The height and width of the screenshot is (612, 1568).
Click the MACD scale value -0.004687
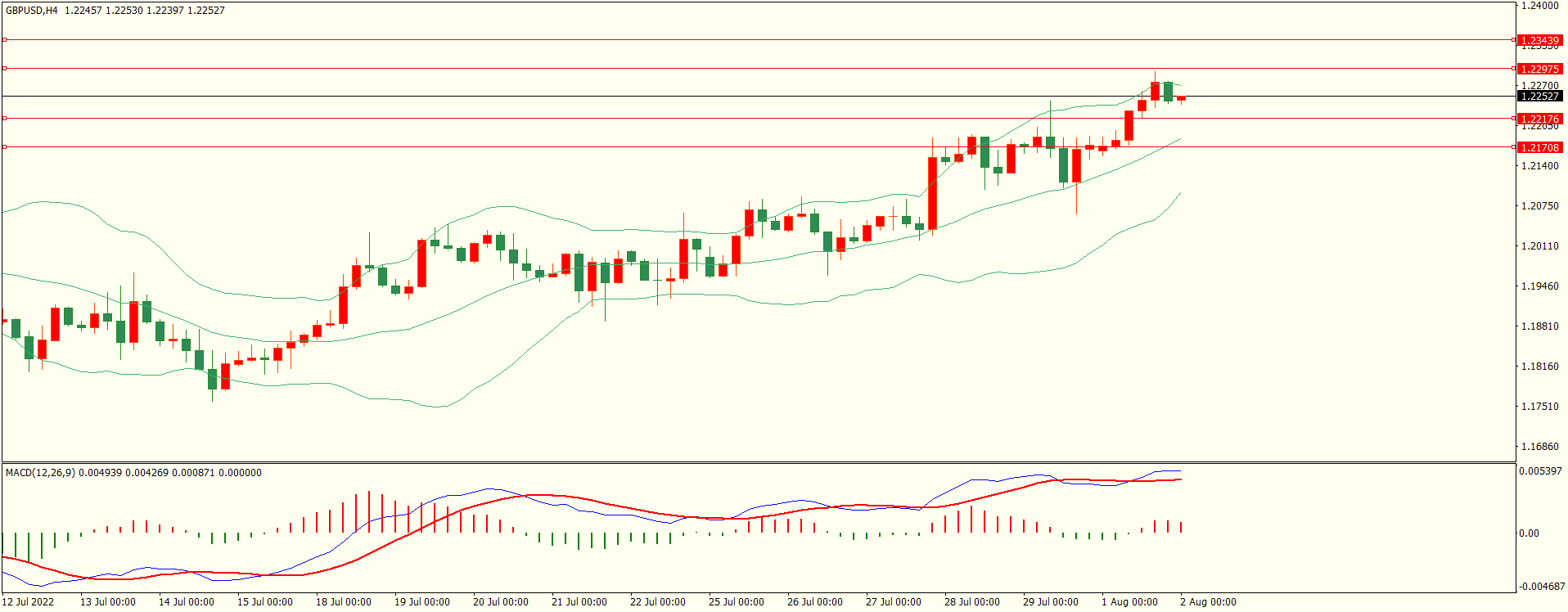[1542, 586]
